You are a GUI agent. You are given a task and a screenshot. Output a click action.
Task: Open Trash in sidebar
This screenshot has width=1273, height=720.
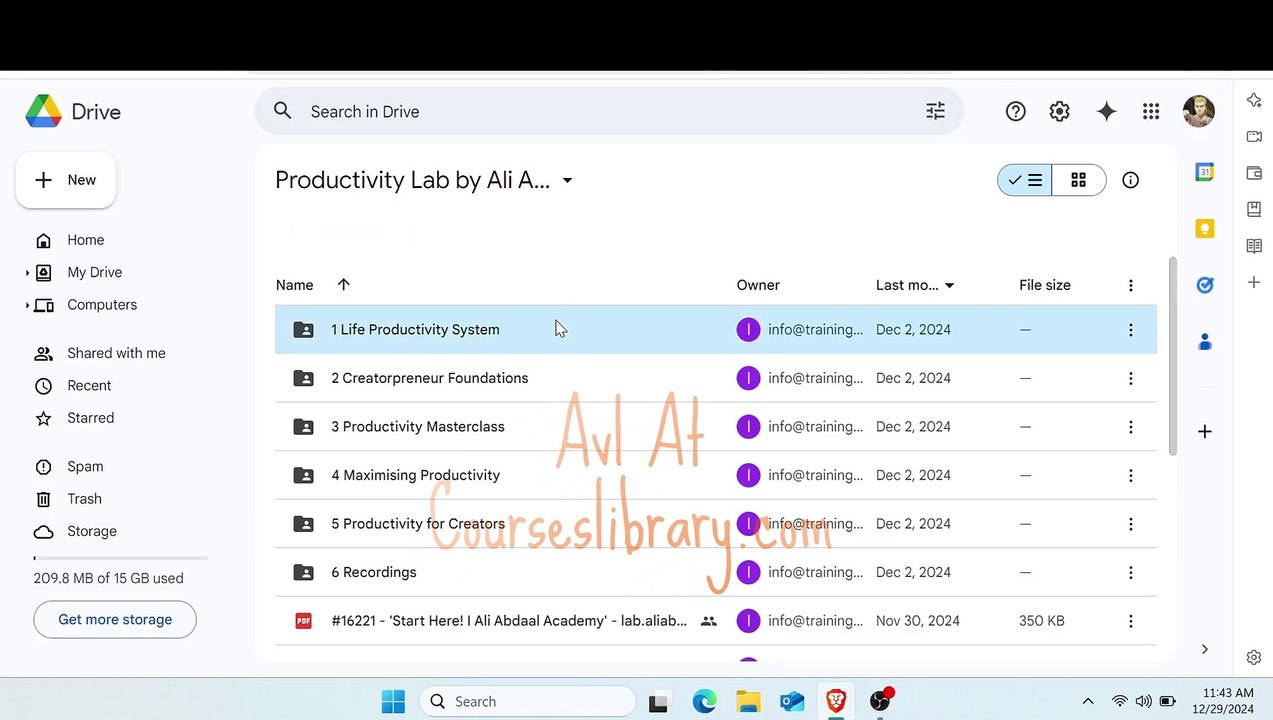click(x=84, y=499)
